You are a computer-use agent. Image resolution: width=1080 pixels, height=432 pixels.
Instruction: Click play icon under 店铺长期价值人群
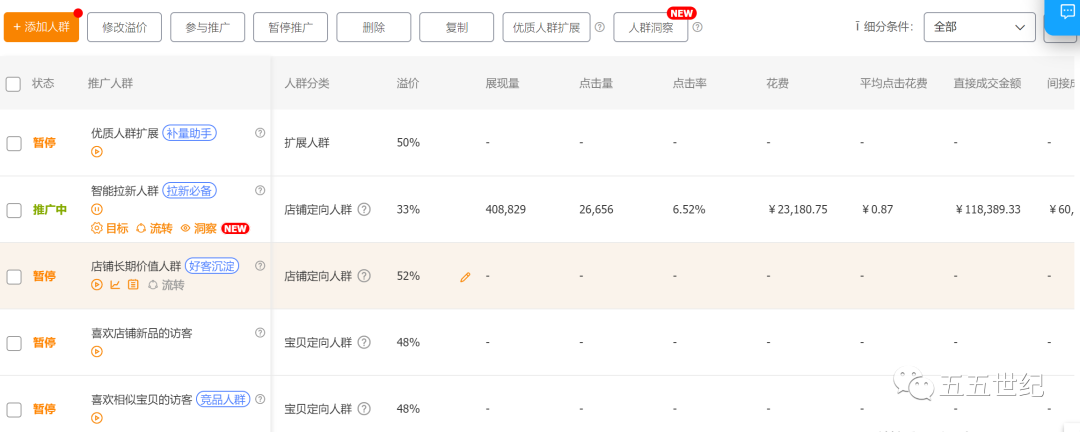tap(97, 285)
